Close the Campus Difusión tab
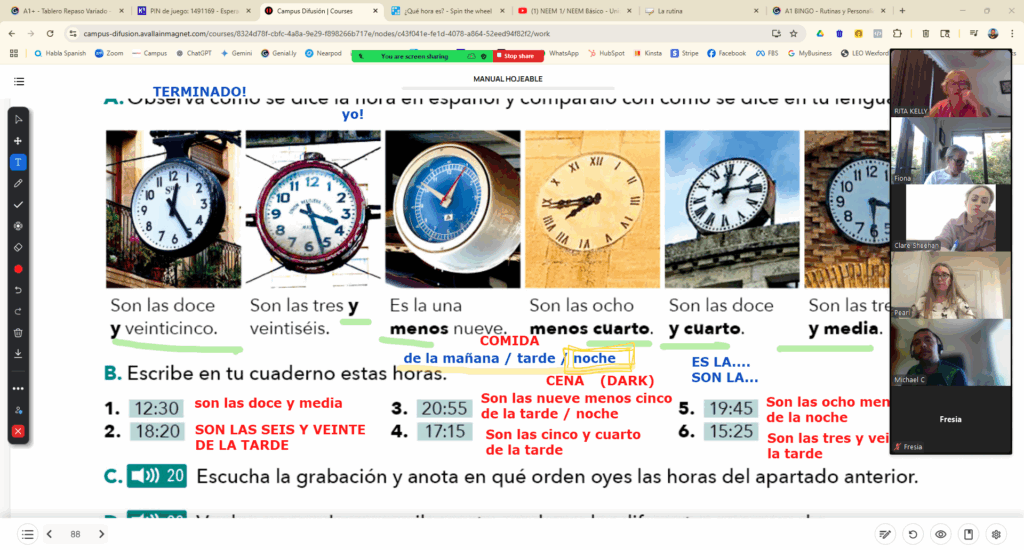The height and width of the screenshot is (550, 1024). click(375, 11)
